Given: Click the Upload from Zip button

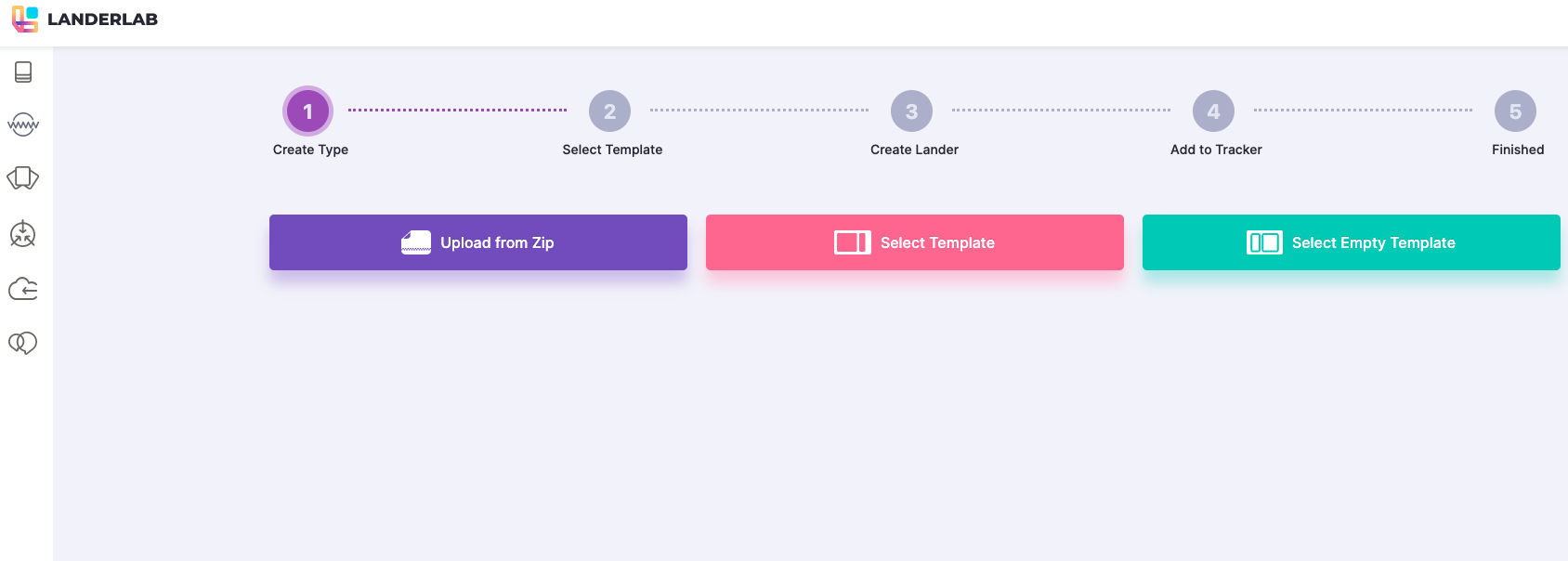Looking at the screenshot, I should [478, 242].
